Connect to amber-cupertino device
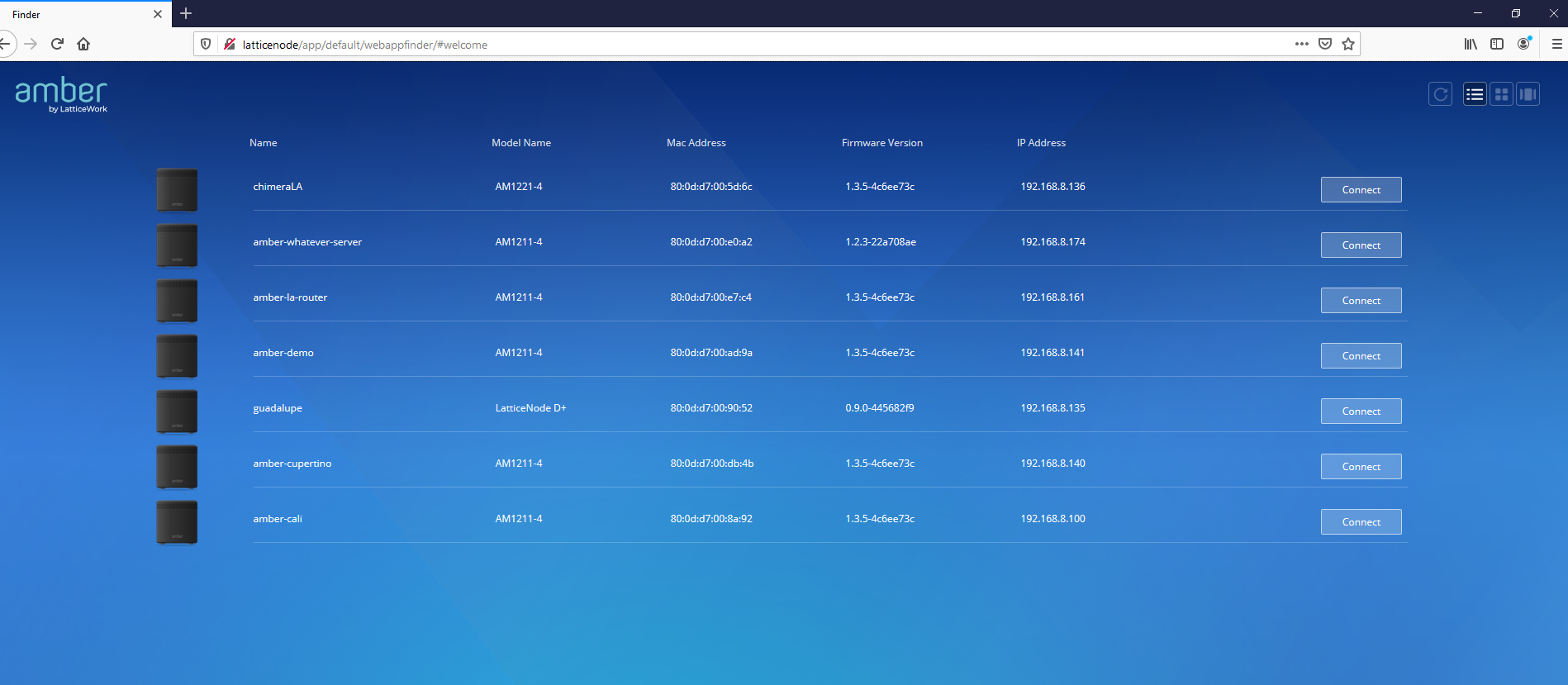 tap(1361, 467)
